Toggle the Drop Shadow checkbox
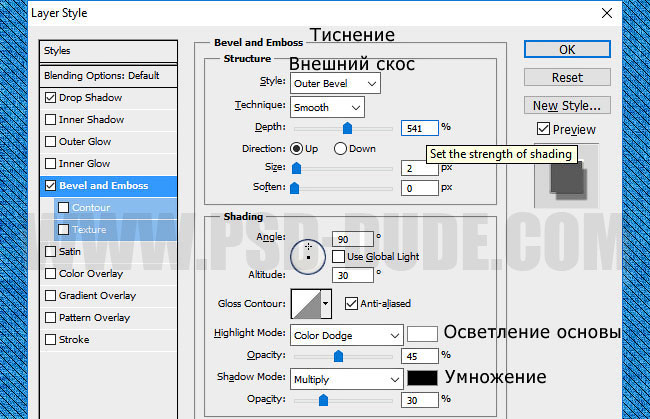This screenshot has width=650, height=419. click(50, 97)
